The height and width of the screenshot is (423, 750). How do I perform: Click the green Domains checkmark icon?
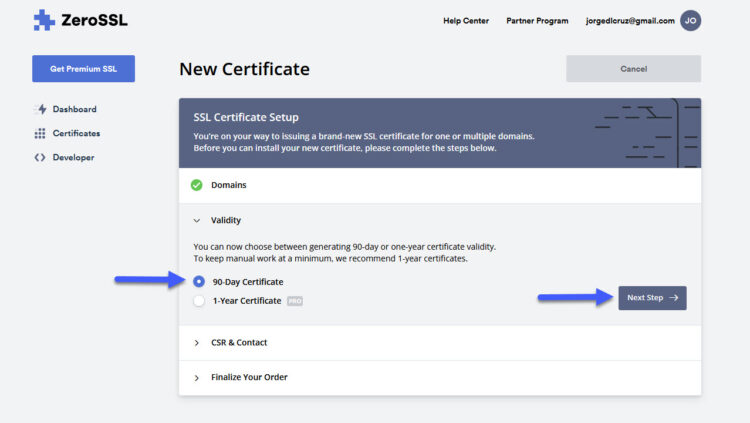point(197,185)
